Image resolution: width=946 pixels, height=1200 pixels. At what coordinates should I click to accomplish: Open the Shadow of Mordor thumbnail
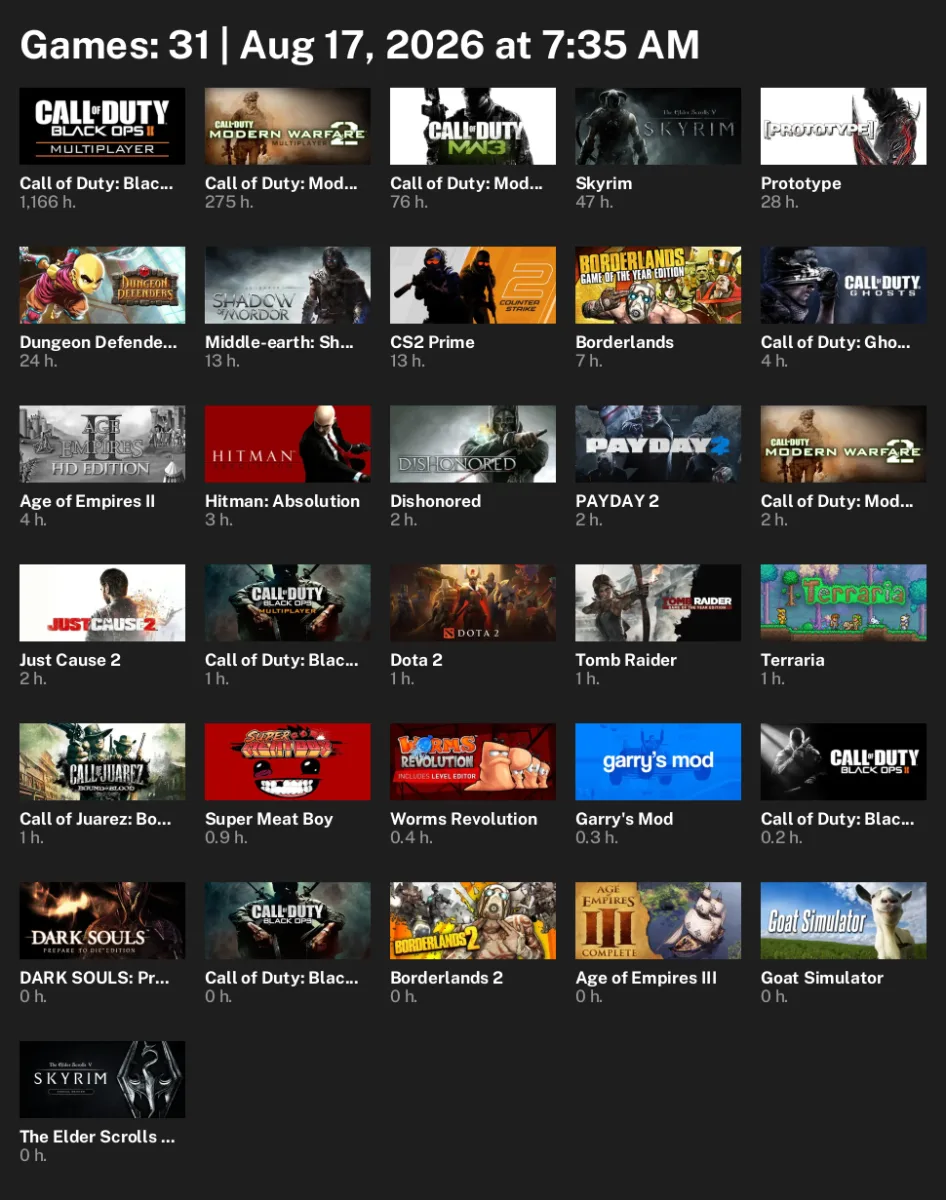click(x=288, y=285)
